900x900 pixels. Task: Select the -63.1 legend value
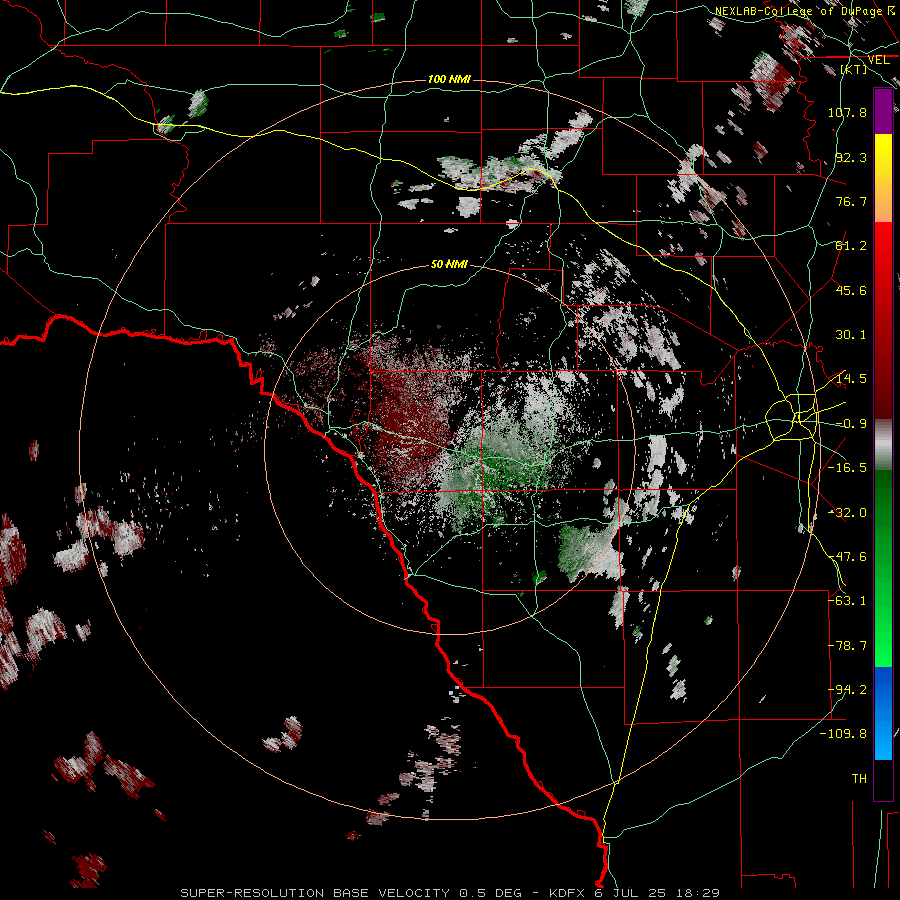pos(847,601)
